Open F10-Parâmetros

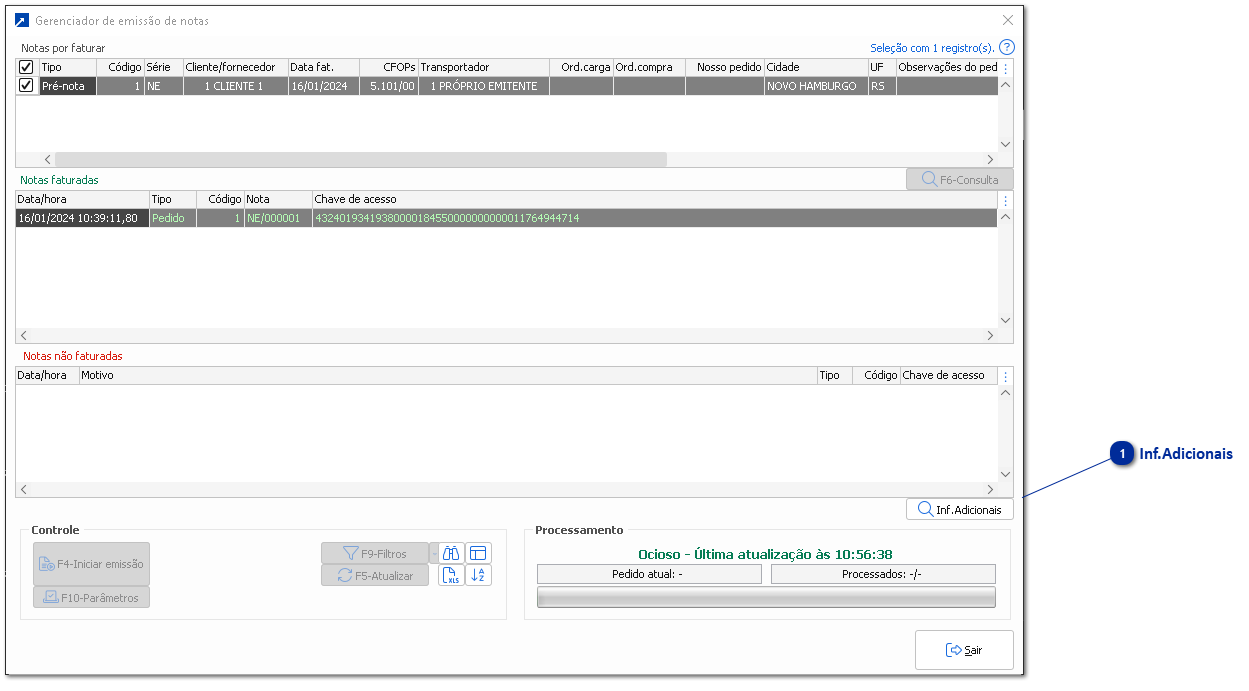point(91,598)
